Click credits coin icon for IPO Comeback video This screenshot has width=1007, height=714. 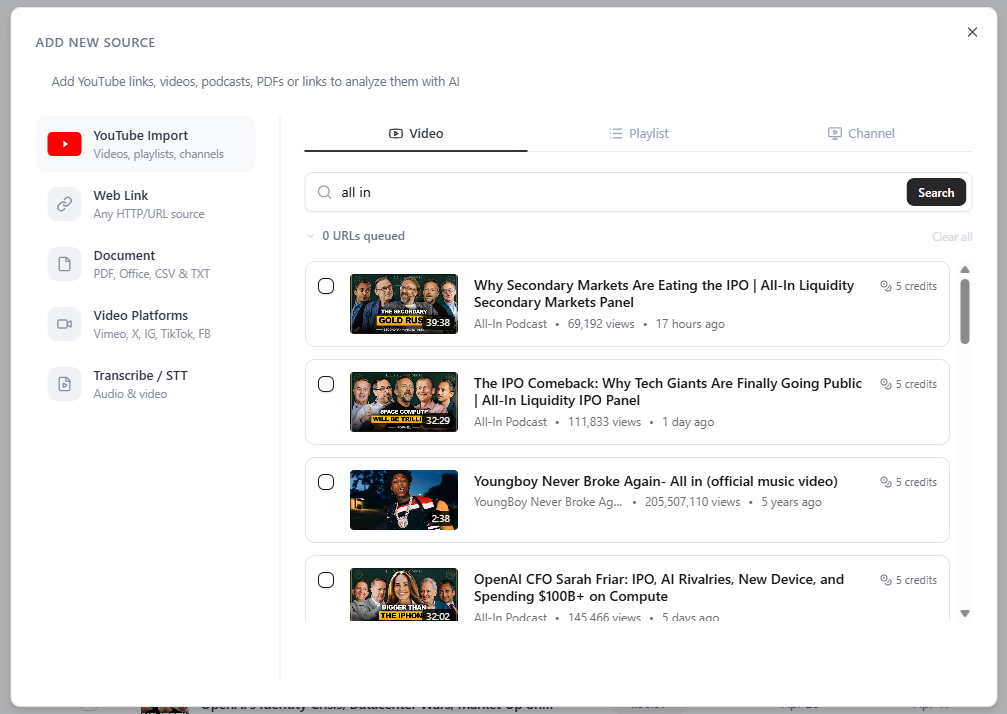point(886,384)
